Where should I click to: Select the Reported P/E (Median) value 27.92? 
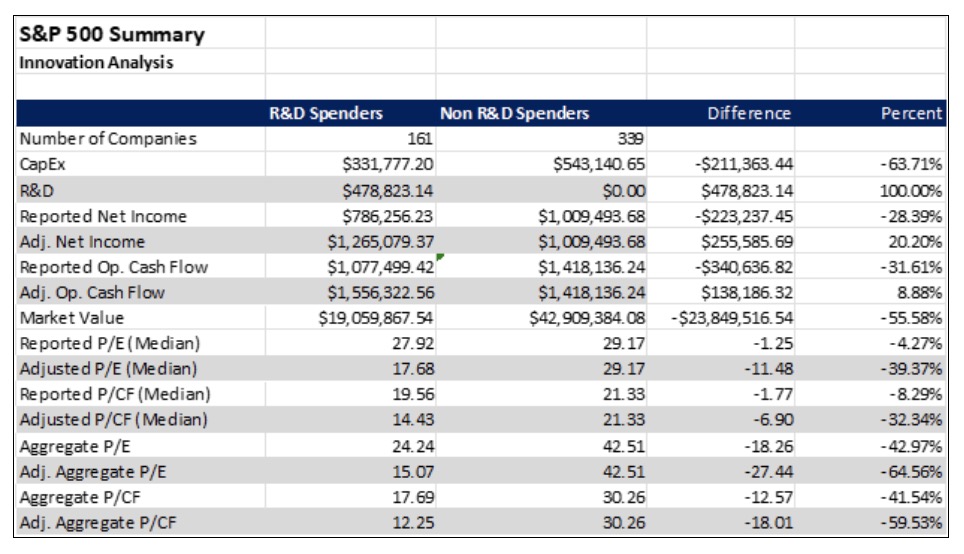click(412, 343)
